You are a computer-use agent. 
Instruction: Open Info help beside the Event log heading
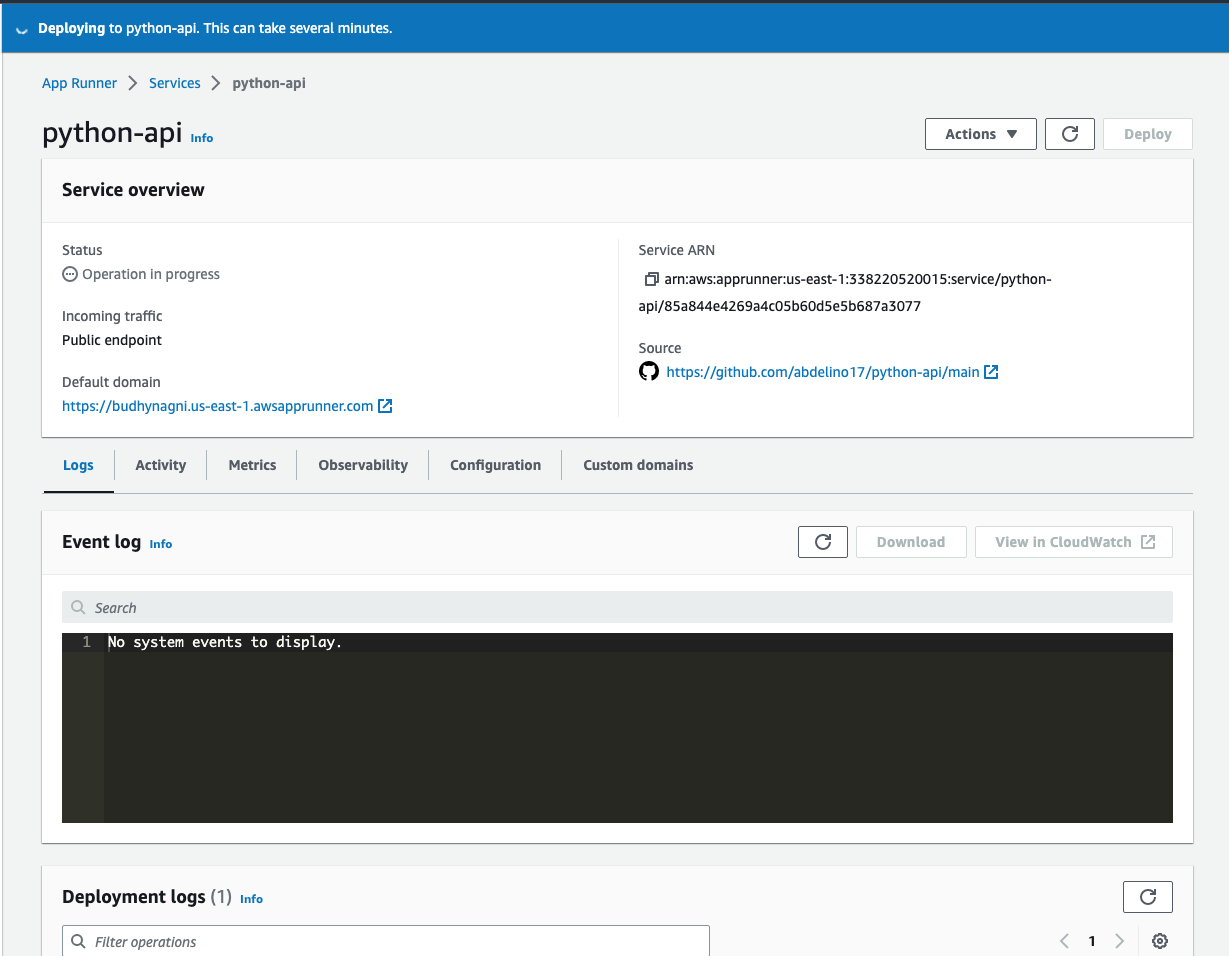160,544
